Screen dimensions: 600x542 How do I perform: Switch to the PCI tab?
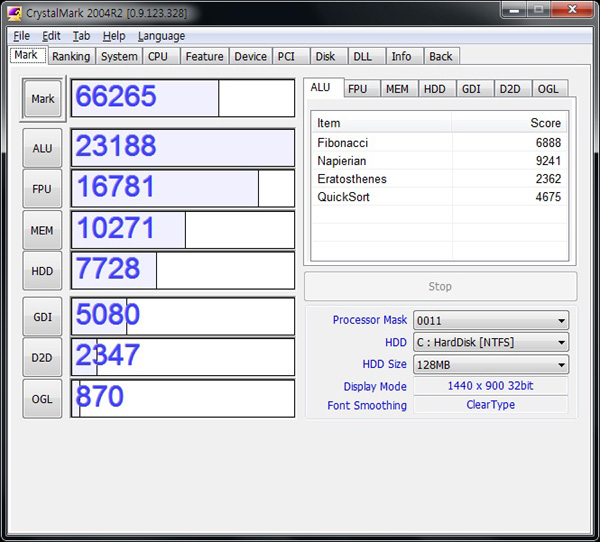pyautogui.click(x=291, y=56)
